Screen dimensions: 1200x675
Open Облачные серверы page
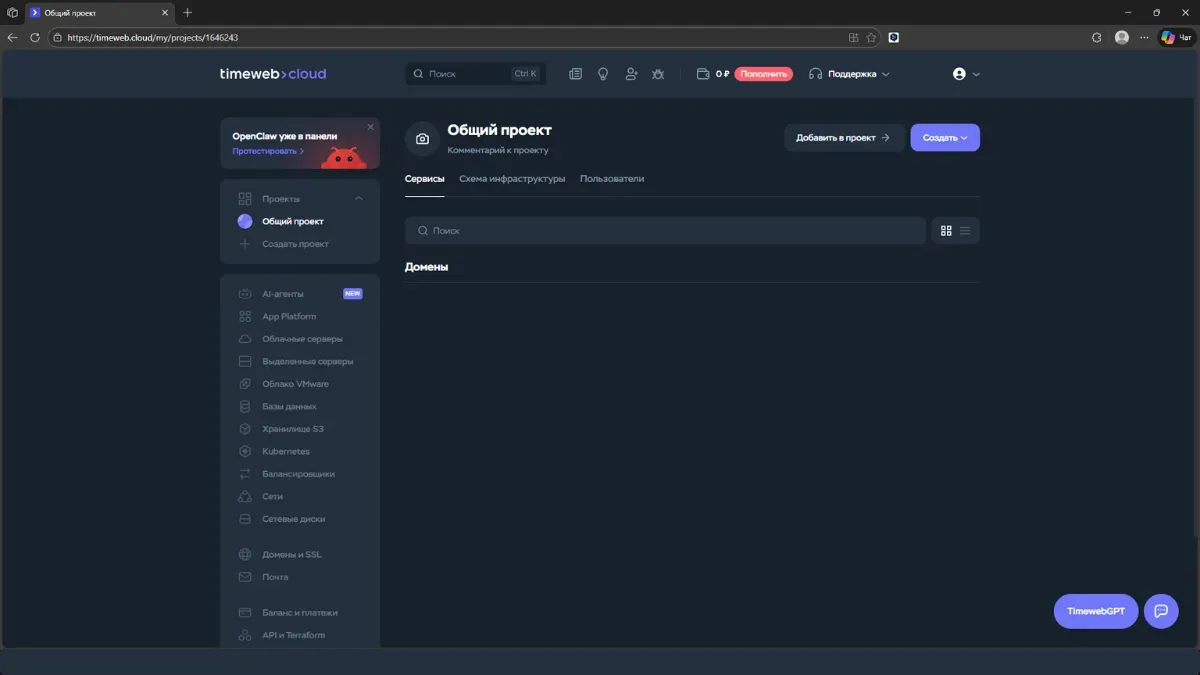(x=299, y=338)
